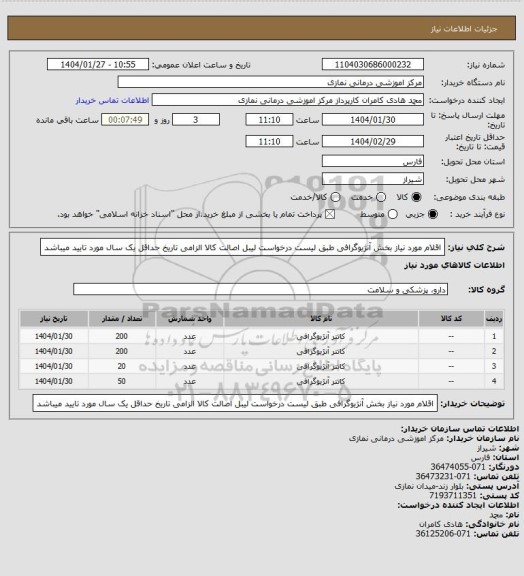524x576 pixels.
Task: Select item name in table row 3
Action: 321,367
